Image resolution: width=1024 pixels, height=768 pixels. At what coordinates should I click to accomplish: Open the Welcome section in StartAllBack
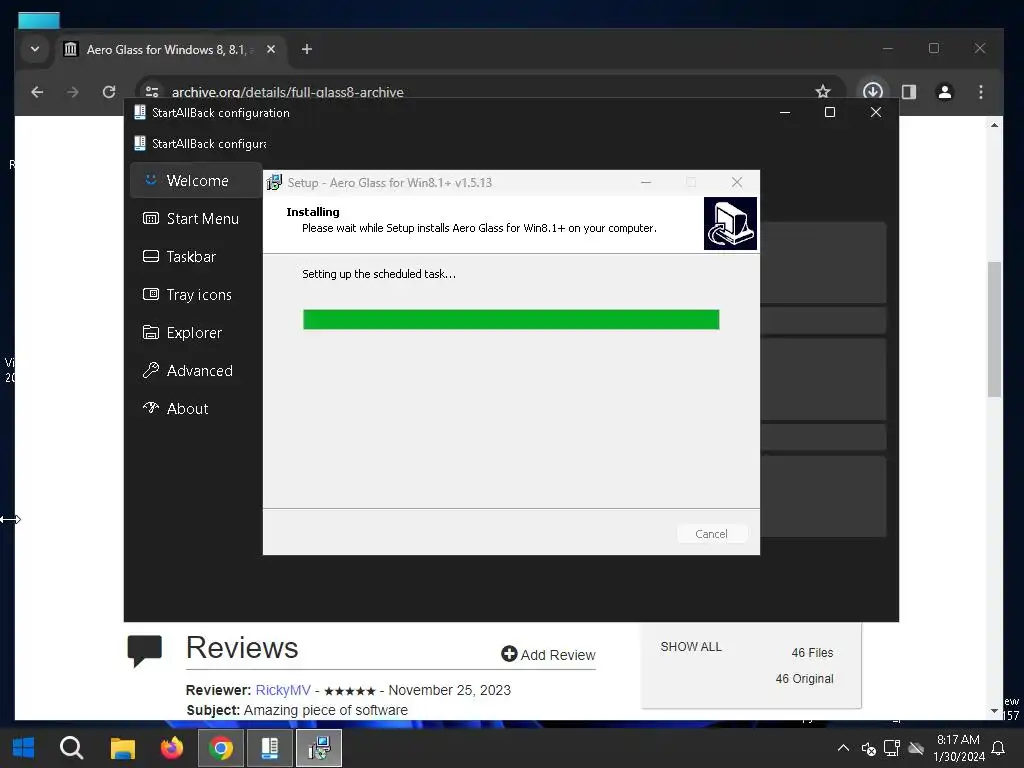click(196, 180)
